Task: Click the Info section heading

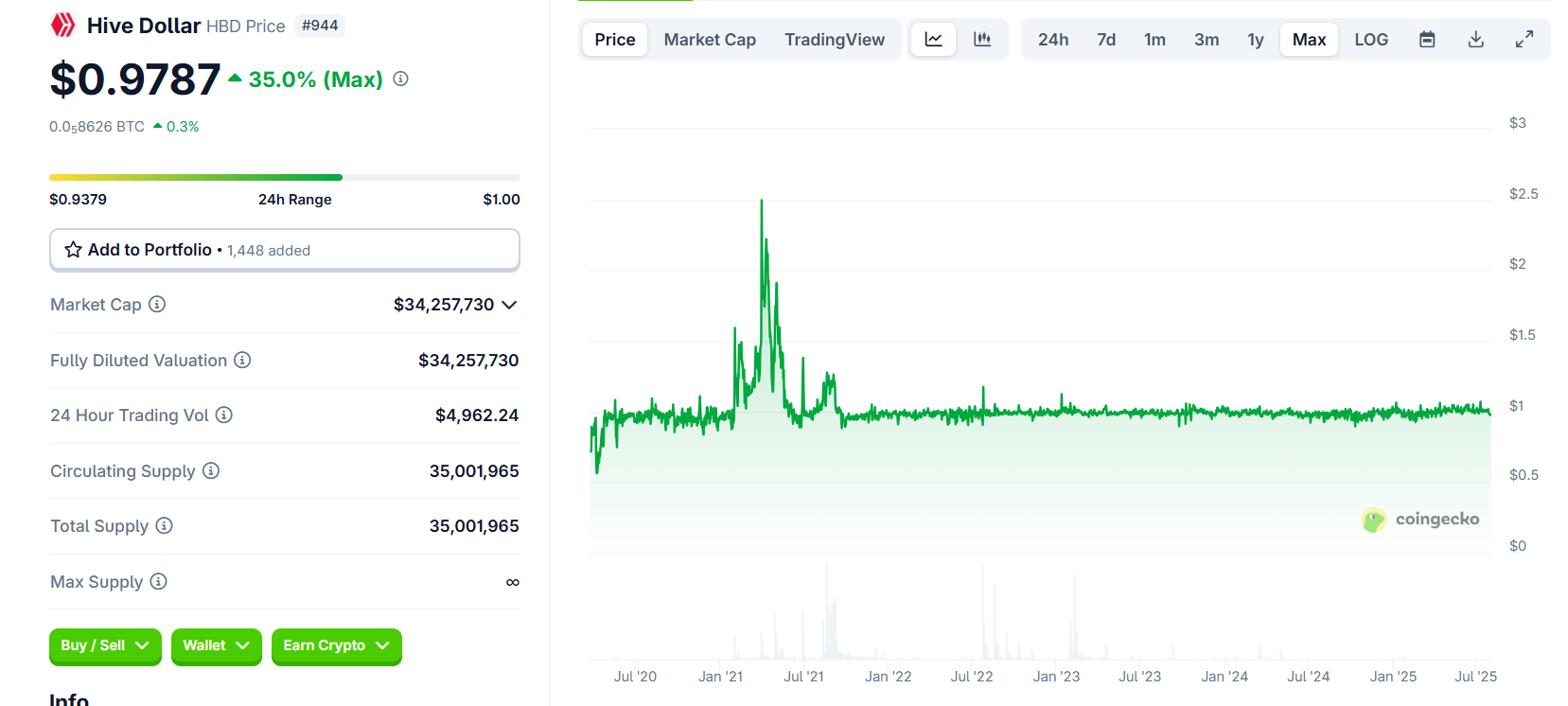Action: pos(69,699)
